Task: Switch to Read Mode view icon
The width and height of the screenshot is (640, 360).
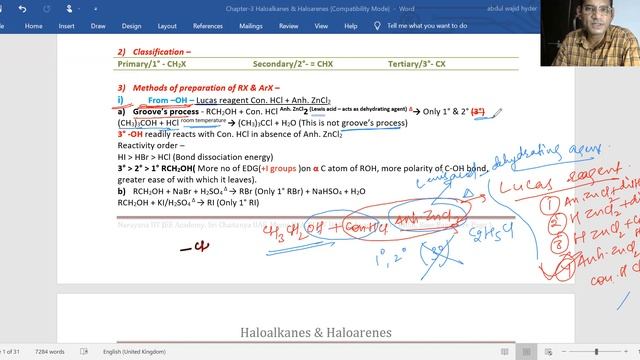Action: [504, 351]
